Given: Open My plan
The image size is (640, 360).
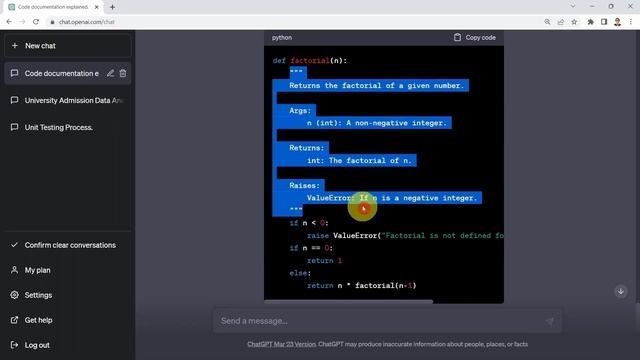Looking at the screenshot, I should click(x=68, y=270).
